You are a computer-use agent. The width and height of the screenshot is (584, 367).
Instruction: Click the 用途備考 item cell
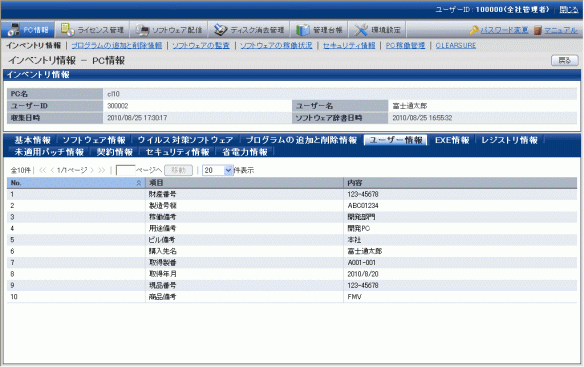(162, 228)
